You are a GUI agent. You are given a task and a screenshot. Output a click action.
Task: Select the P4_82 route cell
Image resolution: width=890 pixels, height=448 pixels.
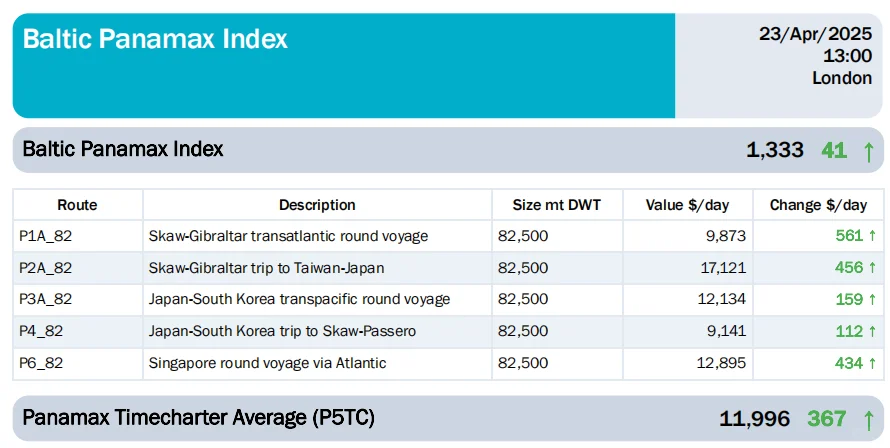(41, 331)
